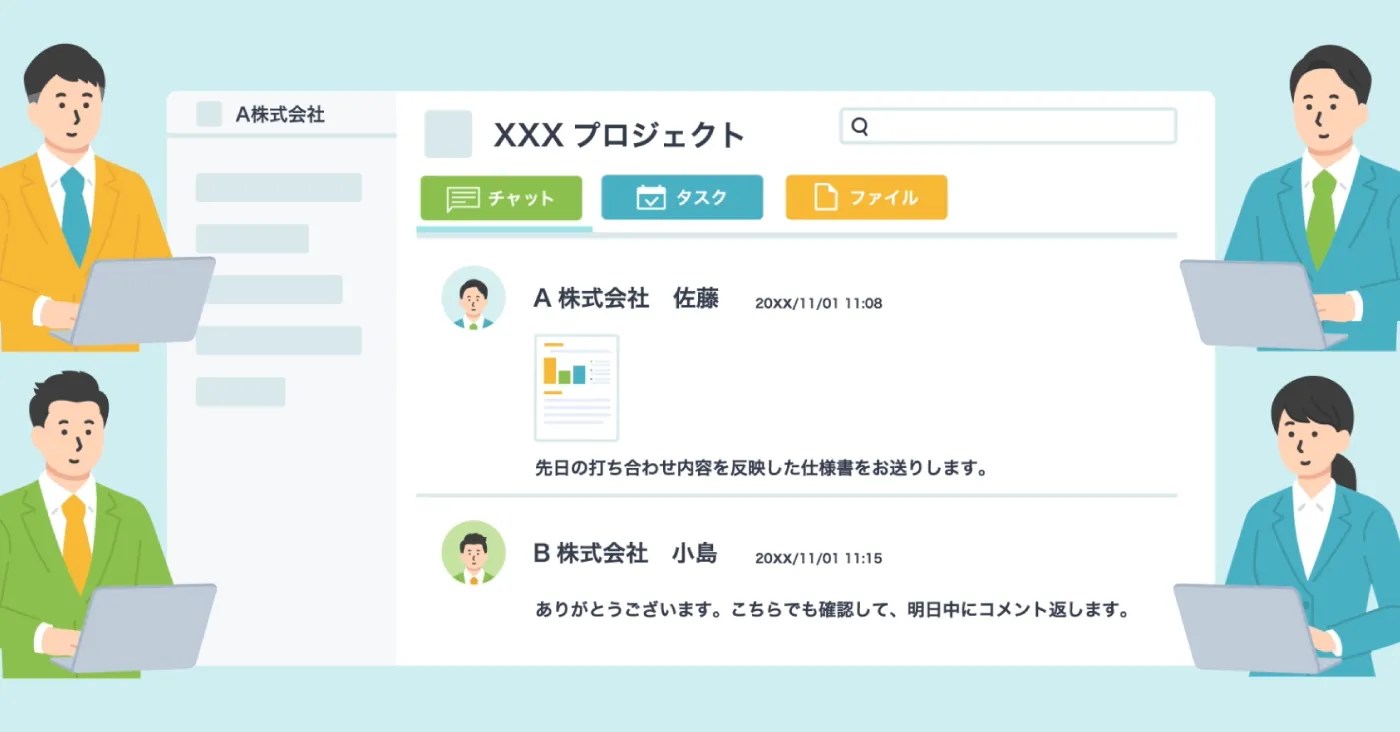The width and height of the screenshot is (1400, 732).
Task: Select the A株式会社 sidebar header
Action: [x=280, y=114]
